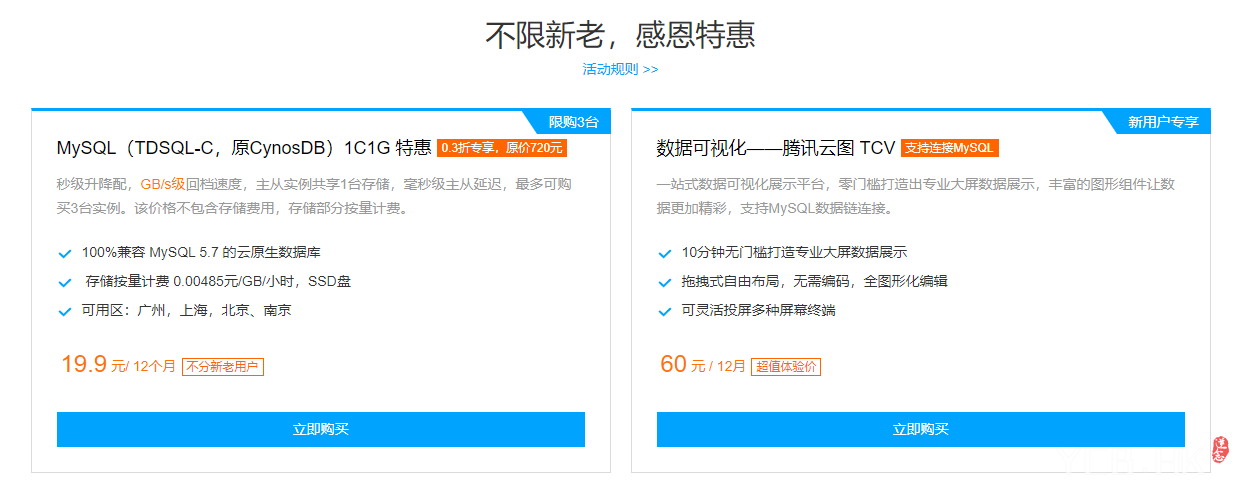Select the 数据可视化——腾讯云图 TCV title
Image resolution: width=1252 pixels, height=499 pixels.
coord(776,148)
